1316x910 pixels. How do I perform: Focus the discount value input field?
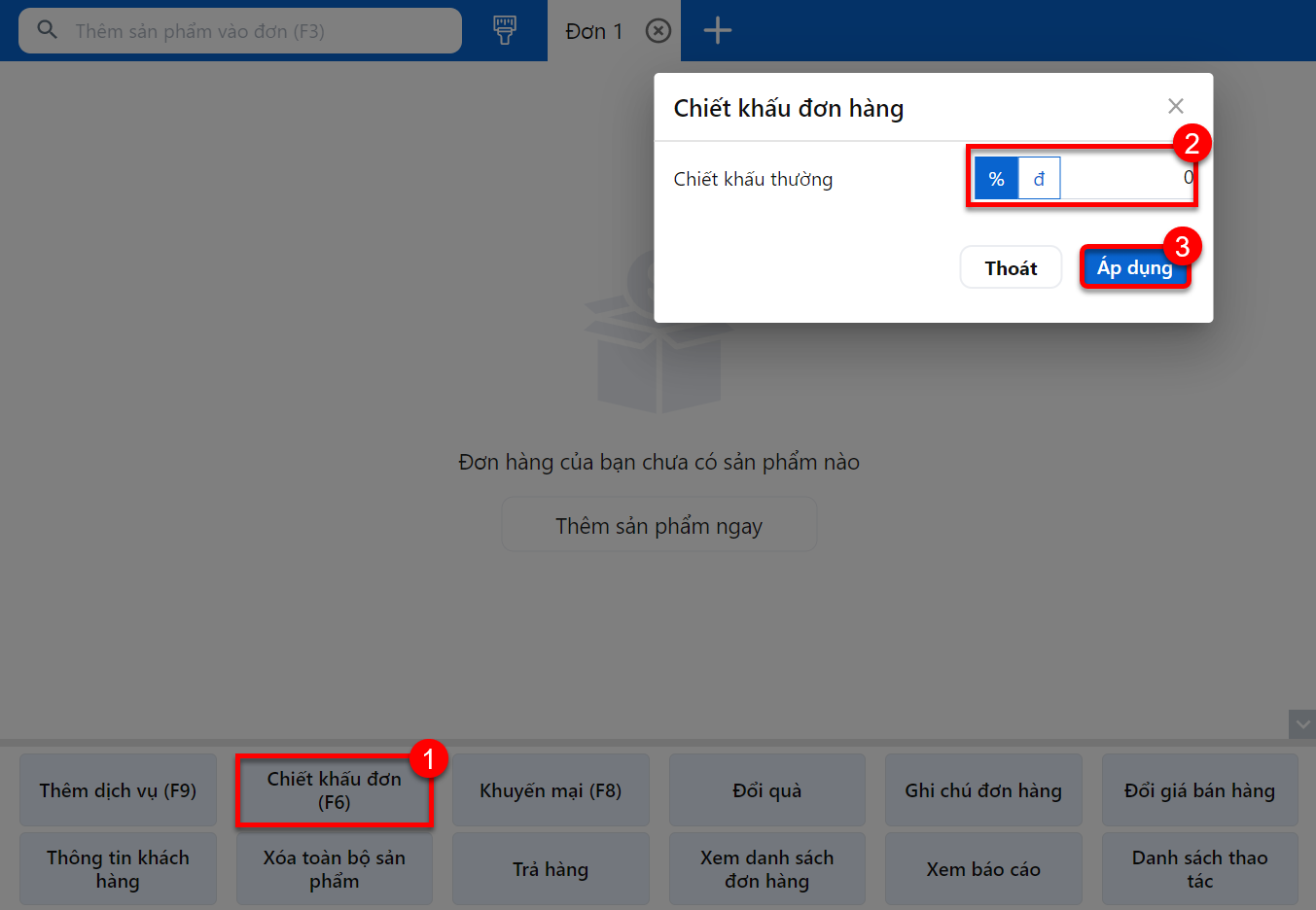coord(1127,179)
